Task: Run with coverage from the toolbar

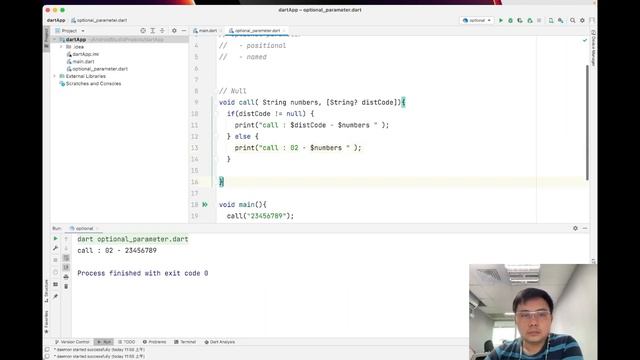Action: 520,20
